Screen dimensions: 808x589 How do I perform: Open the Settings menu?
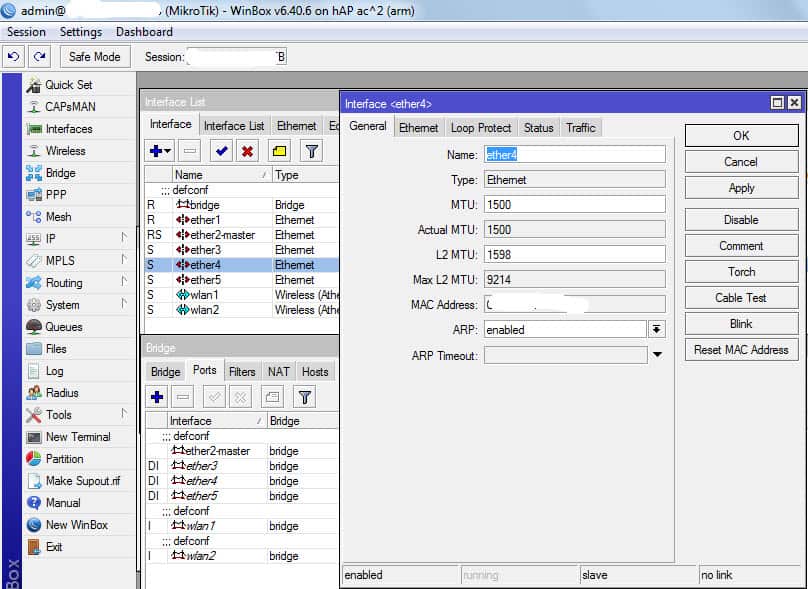tap(81, 32)
